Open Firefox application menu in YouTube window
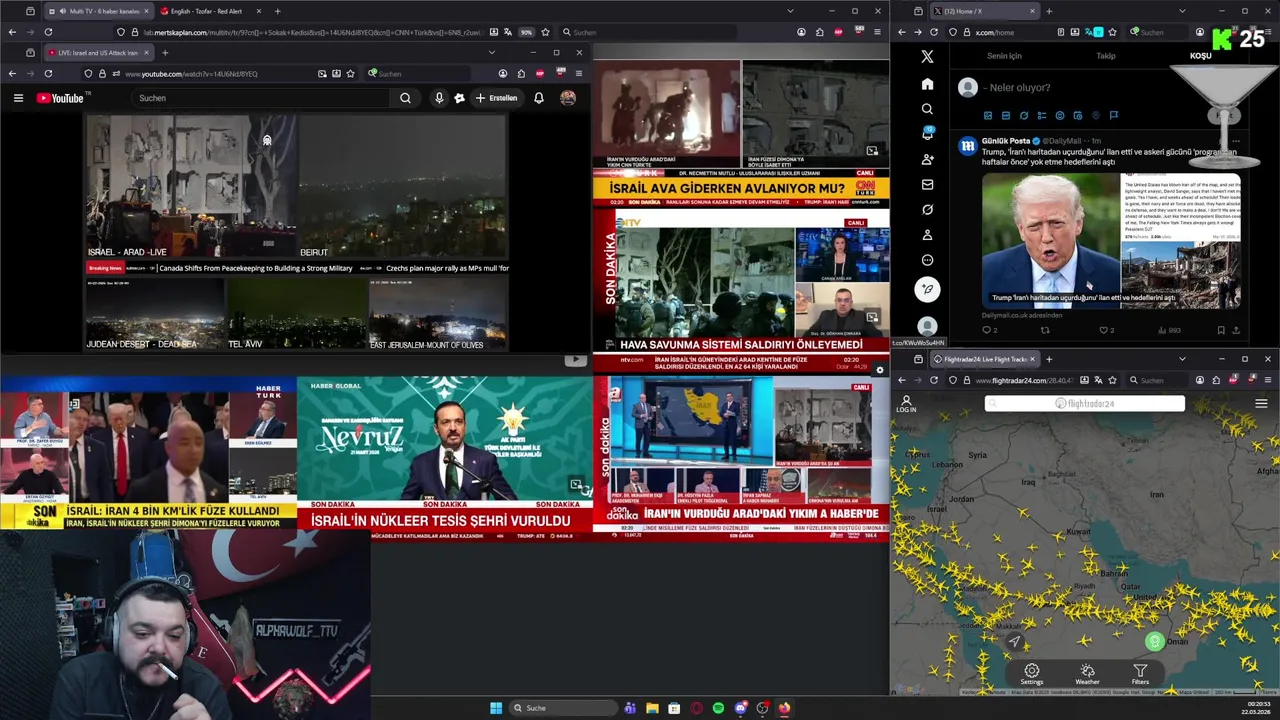This screenshot has height=720, width=1280. 578,73
